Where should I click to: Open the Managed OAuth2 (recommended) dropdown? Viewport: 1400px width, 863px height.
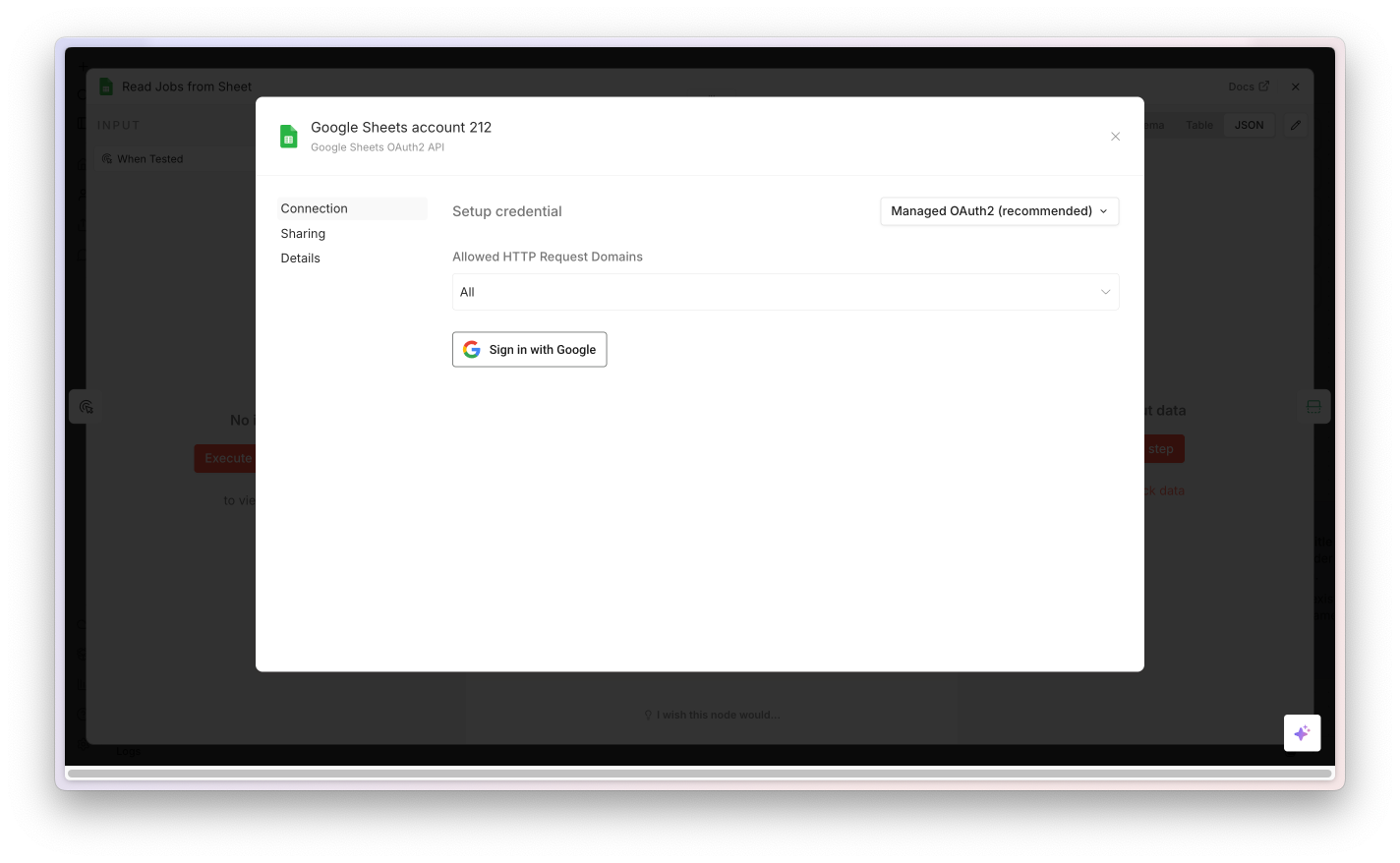pos(999,211)
